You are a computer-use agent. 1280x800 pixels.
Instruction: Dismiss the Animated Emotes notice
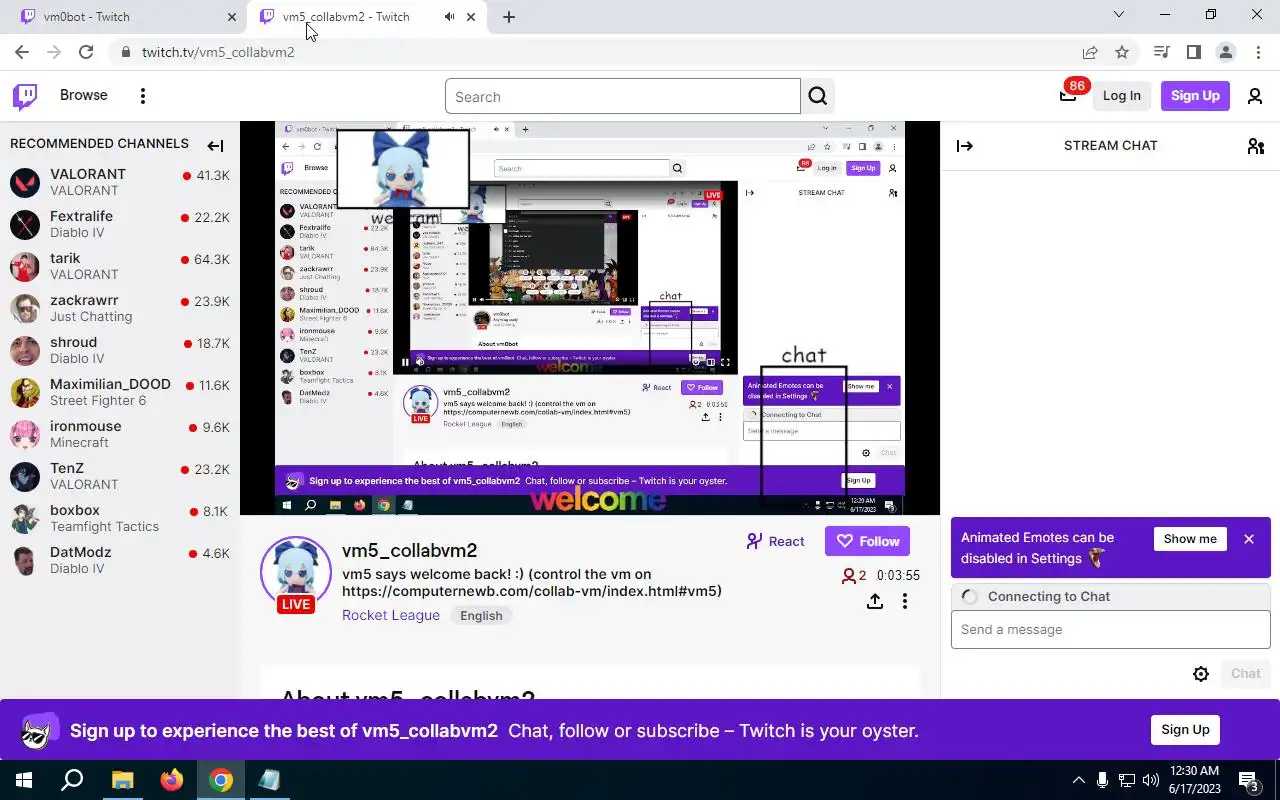[x=1249, y=539]
